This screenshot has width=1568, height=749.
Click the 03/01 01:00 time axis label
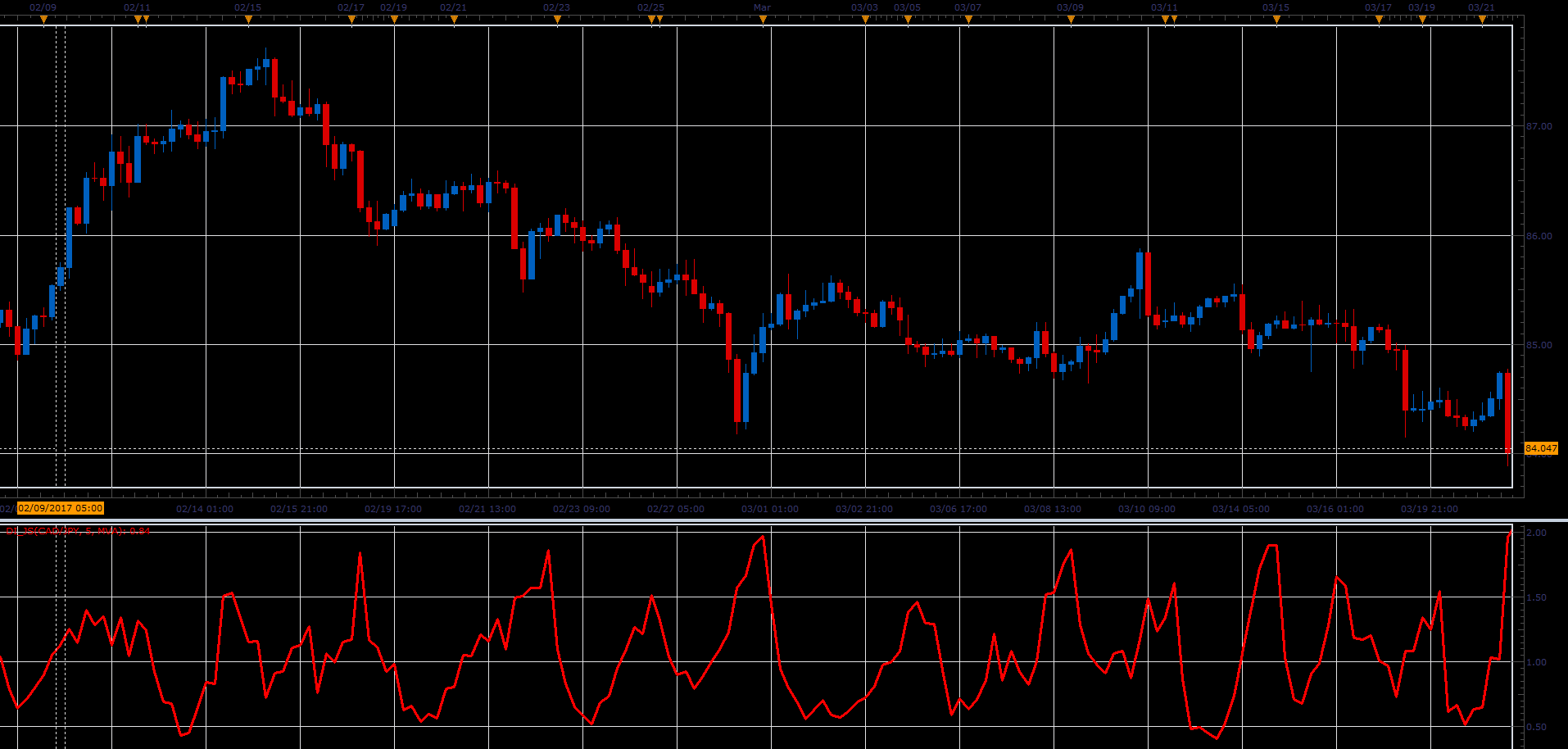770,509
